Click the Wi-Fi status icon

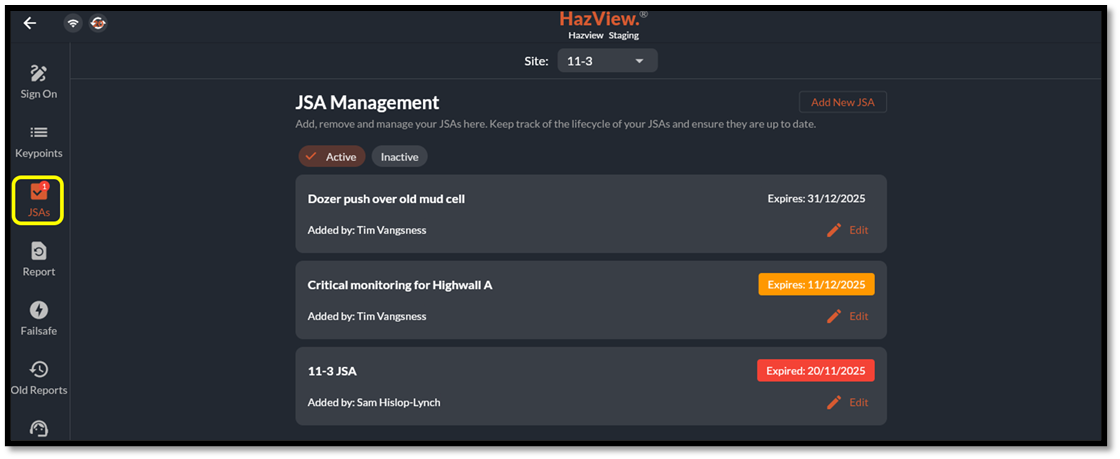click(x=73, y=23)
